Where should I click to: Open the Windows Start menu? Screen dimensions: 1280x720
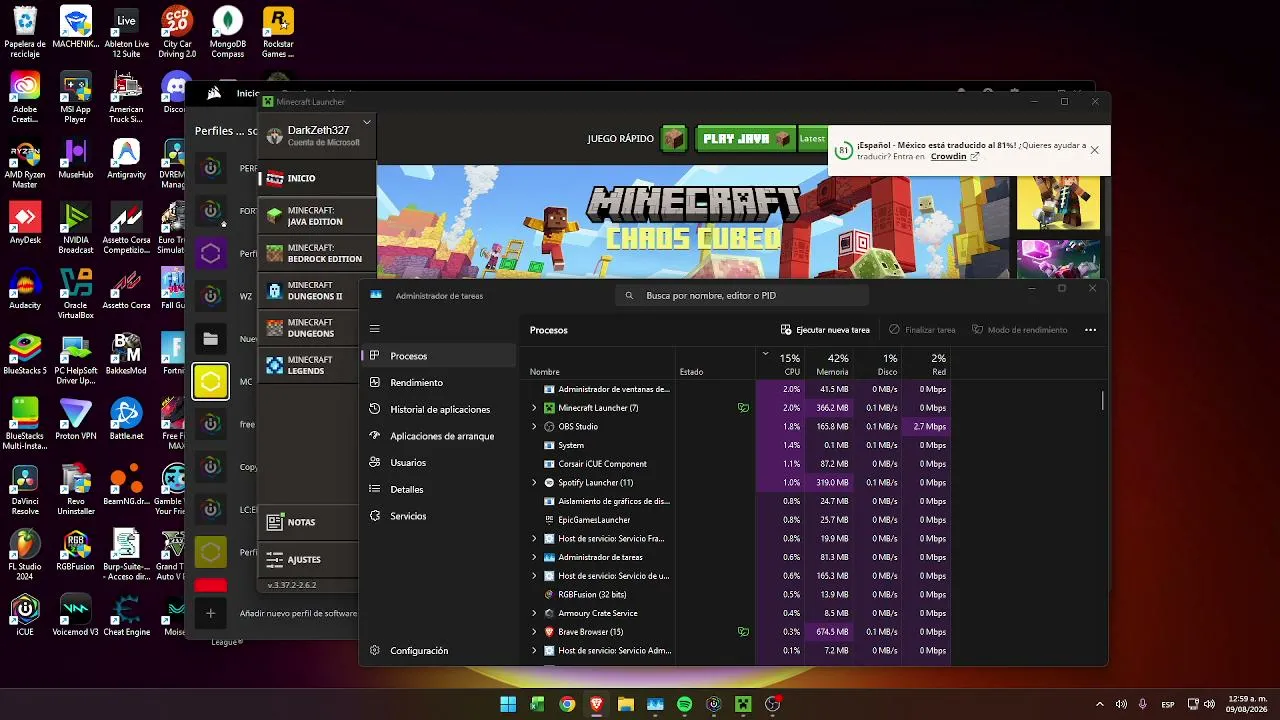(508, 704)
